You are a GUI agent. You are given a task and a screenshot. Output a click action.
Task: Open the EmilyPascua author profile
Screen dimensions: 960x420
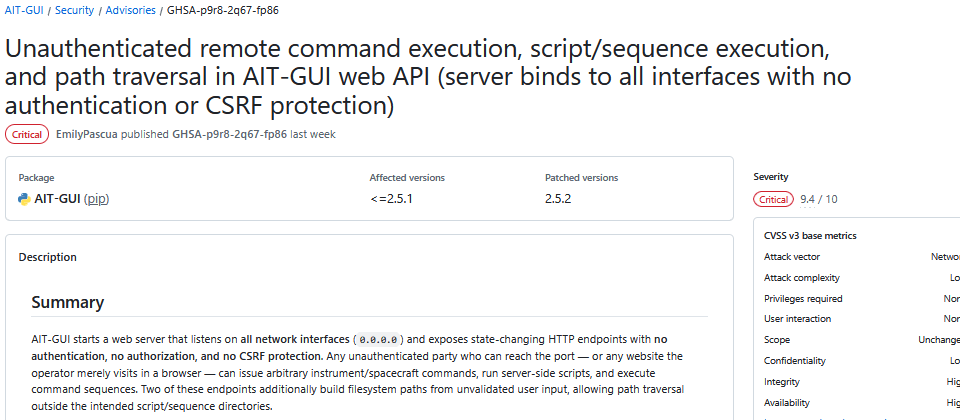click(87, 134)
